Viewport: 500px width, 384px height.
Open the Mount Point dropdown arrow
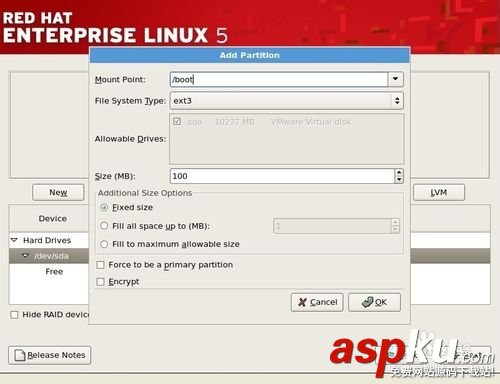coord(396,79)
